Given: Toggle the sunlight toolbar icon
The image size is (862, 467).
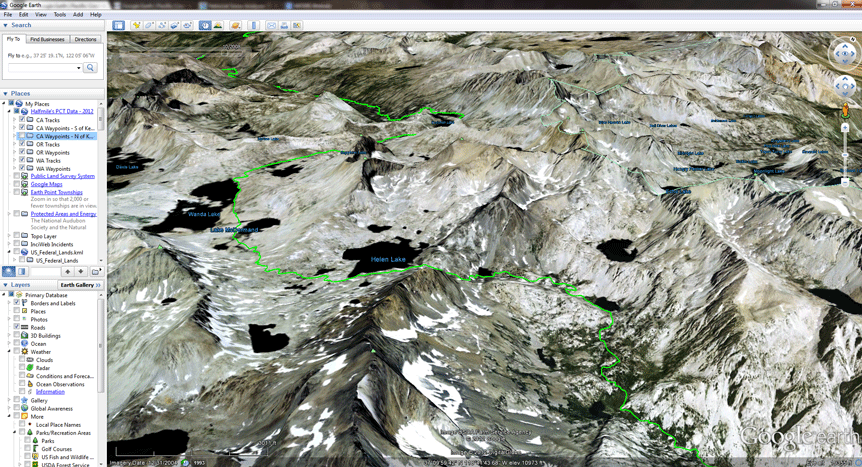Looking at the screenshot, I should [218, 25].
